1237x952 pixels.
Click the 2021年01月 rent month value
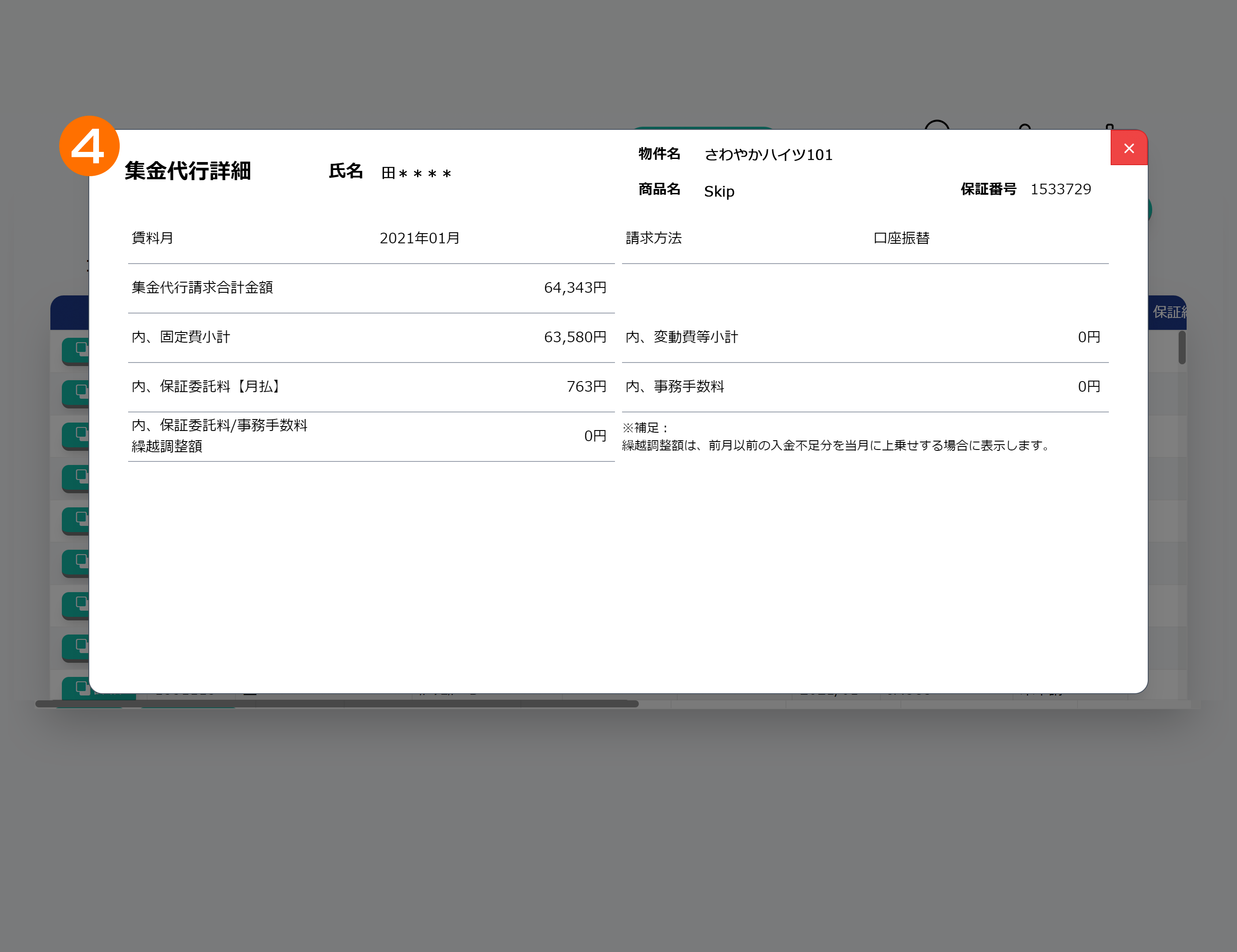click(419, 238)
